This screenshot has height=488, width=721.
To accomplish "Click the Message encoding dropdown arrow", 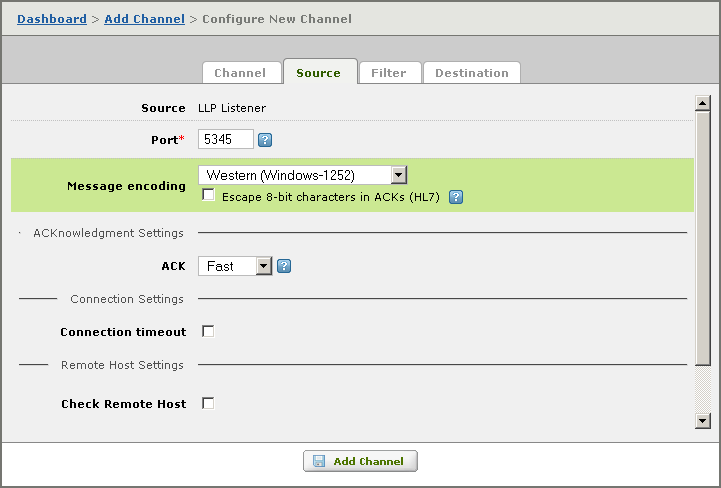I will pyautogui.click(x=399, y=175).
